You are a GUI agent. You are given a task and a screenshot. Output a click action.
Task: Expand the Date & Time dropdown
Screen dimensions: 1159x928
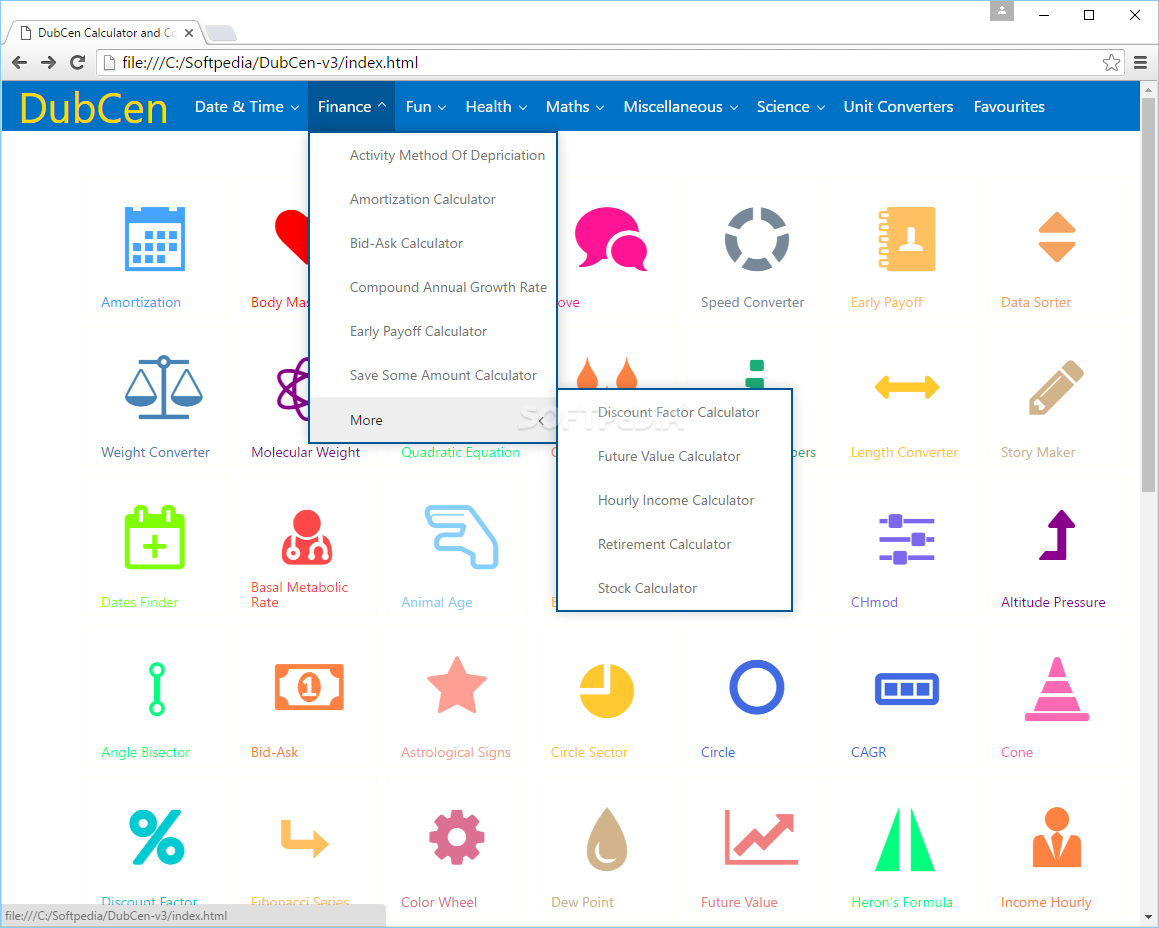(x=247, y=106)
